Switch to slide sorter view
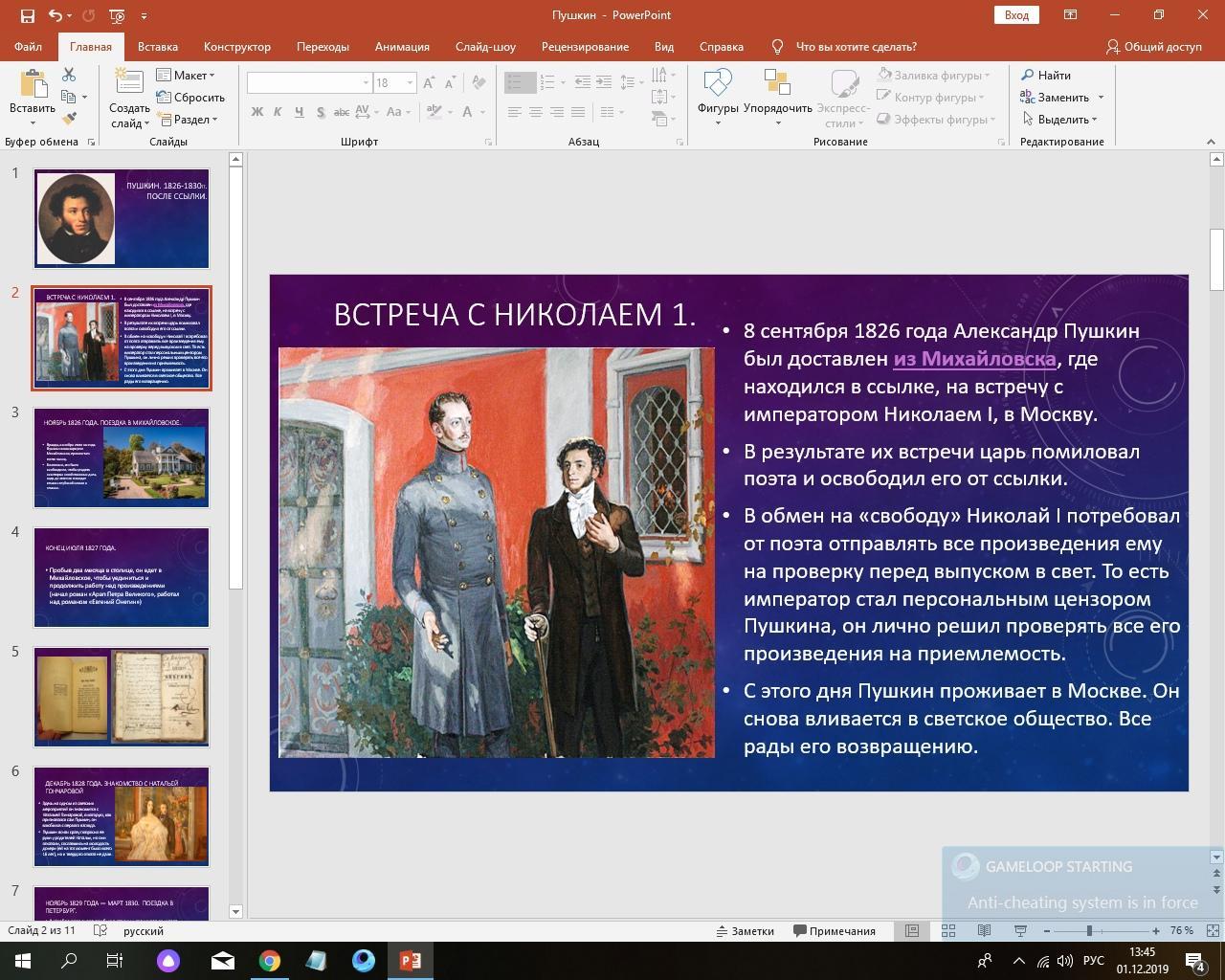The width and height of the screenshot is (1225, 980). tap(948, 930)
